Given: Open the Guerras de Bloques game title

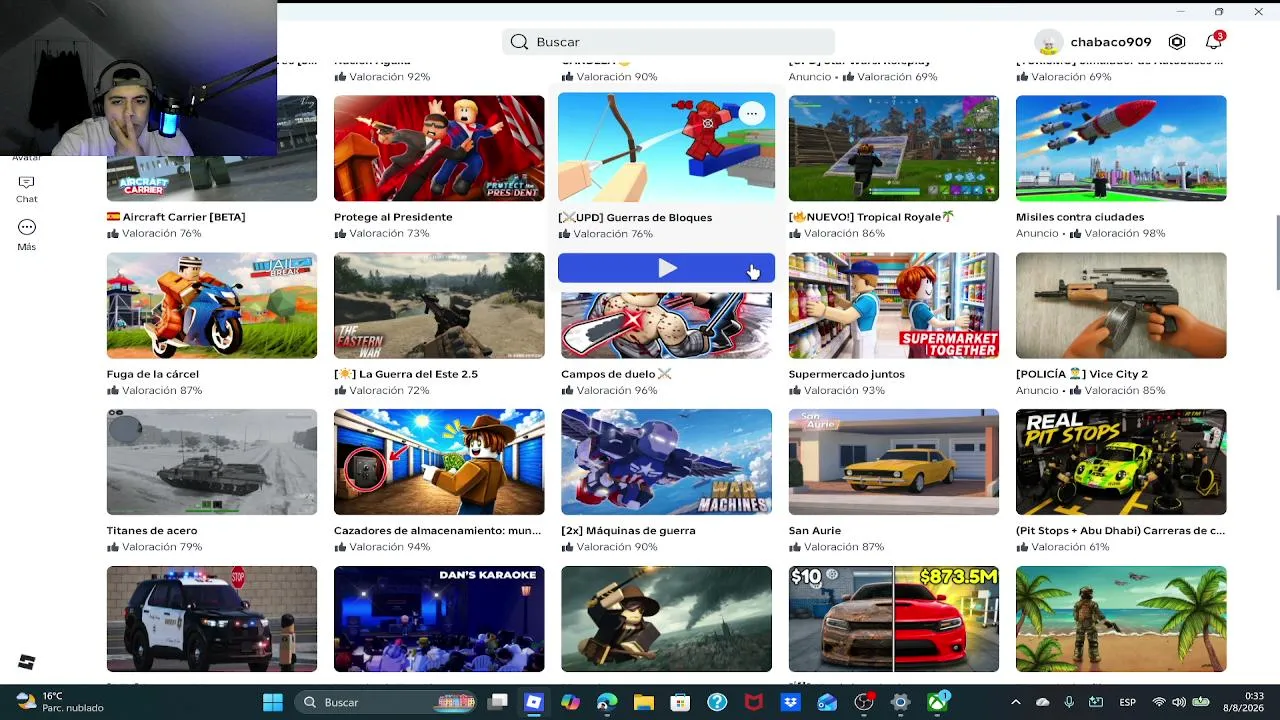Looking at the screenshot, I should (635, 217).
